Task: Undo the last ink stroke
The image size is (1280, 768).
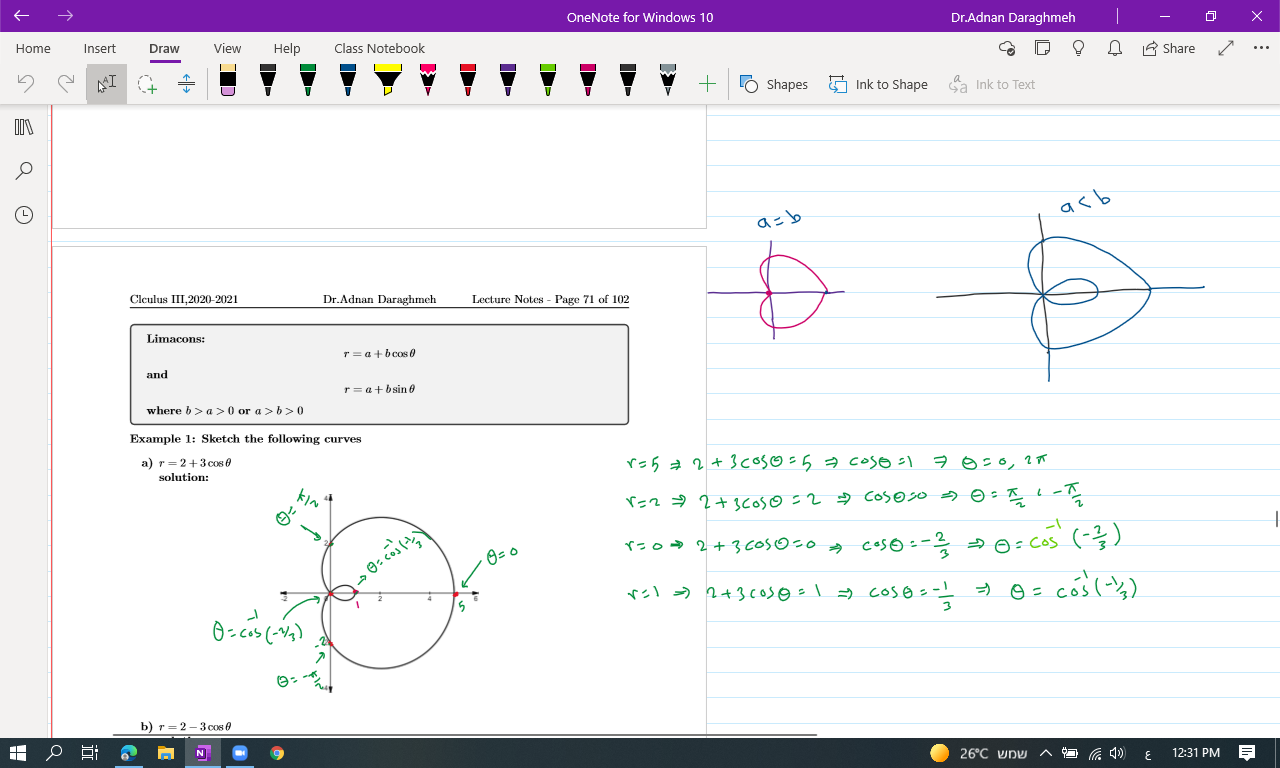Action: [26, 84]
